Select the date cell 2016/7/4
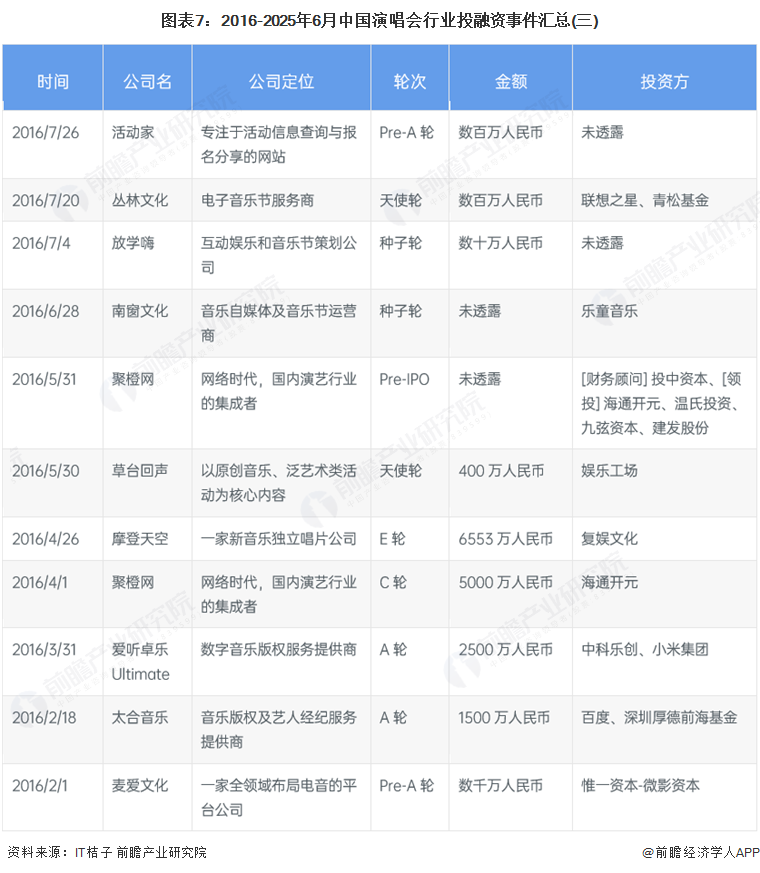This screenshot has height=873, width=760. click(x=41, y=243)
